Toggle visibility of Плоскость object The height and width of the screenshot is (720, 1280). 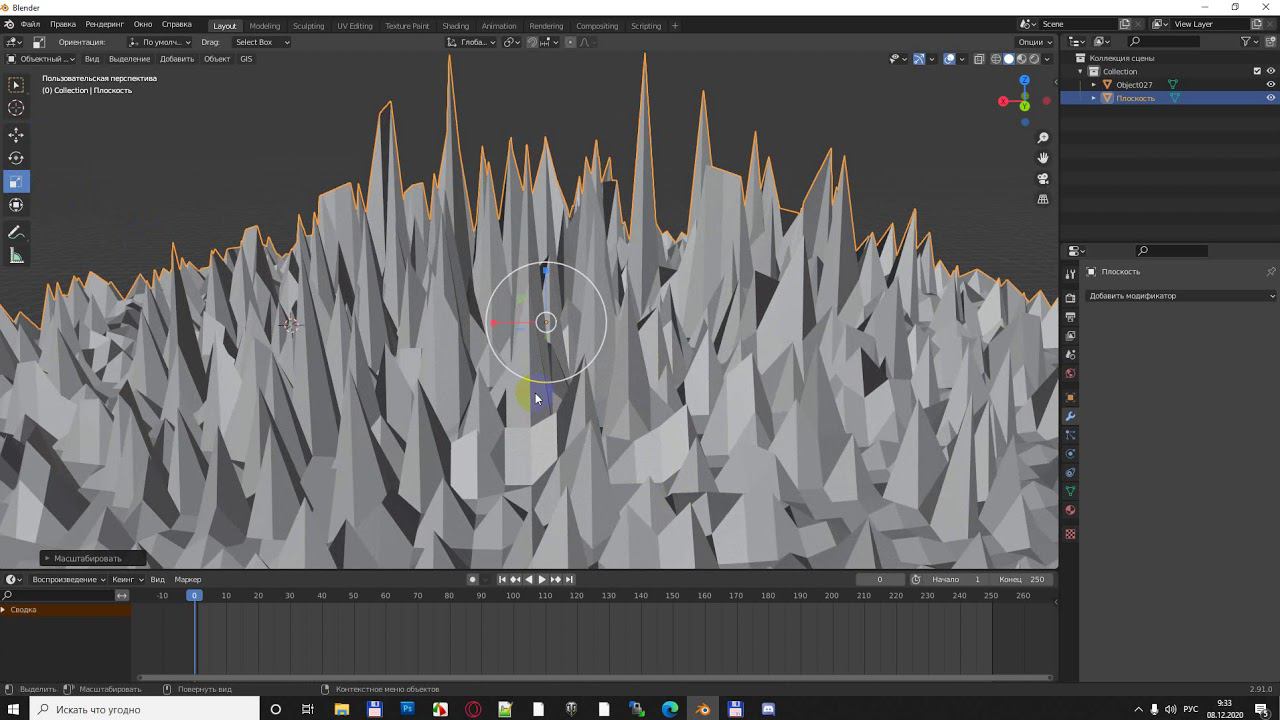click(x=1271, y=98)
